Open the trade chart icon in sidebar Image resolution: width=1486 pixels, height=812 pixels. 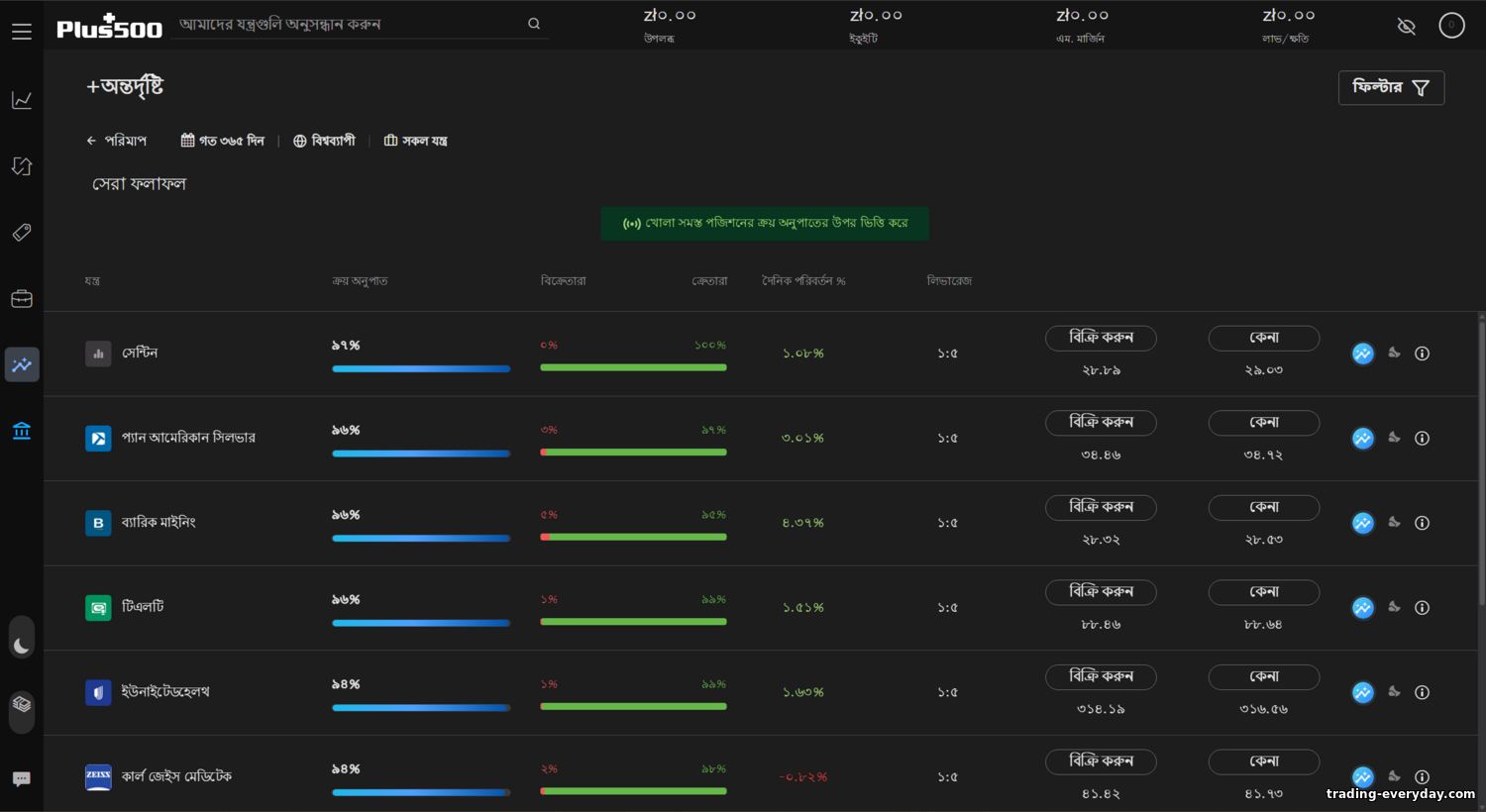tap(22, 100)
